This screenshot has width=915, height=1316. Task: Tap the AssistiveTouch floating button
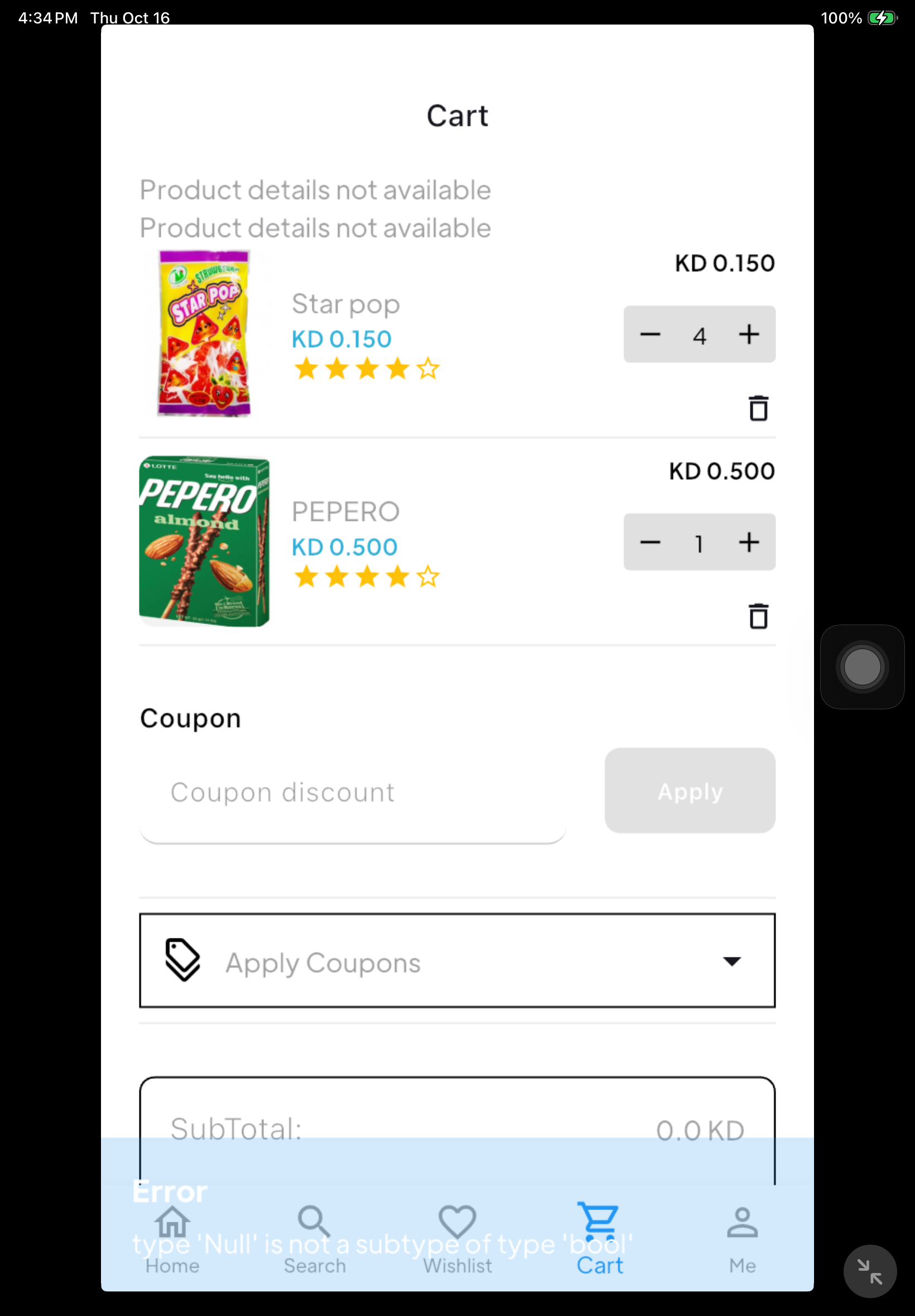[x=861, y=667]
